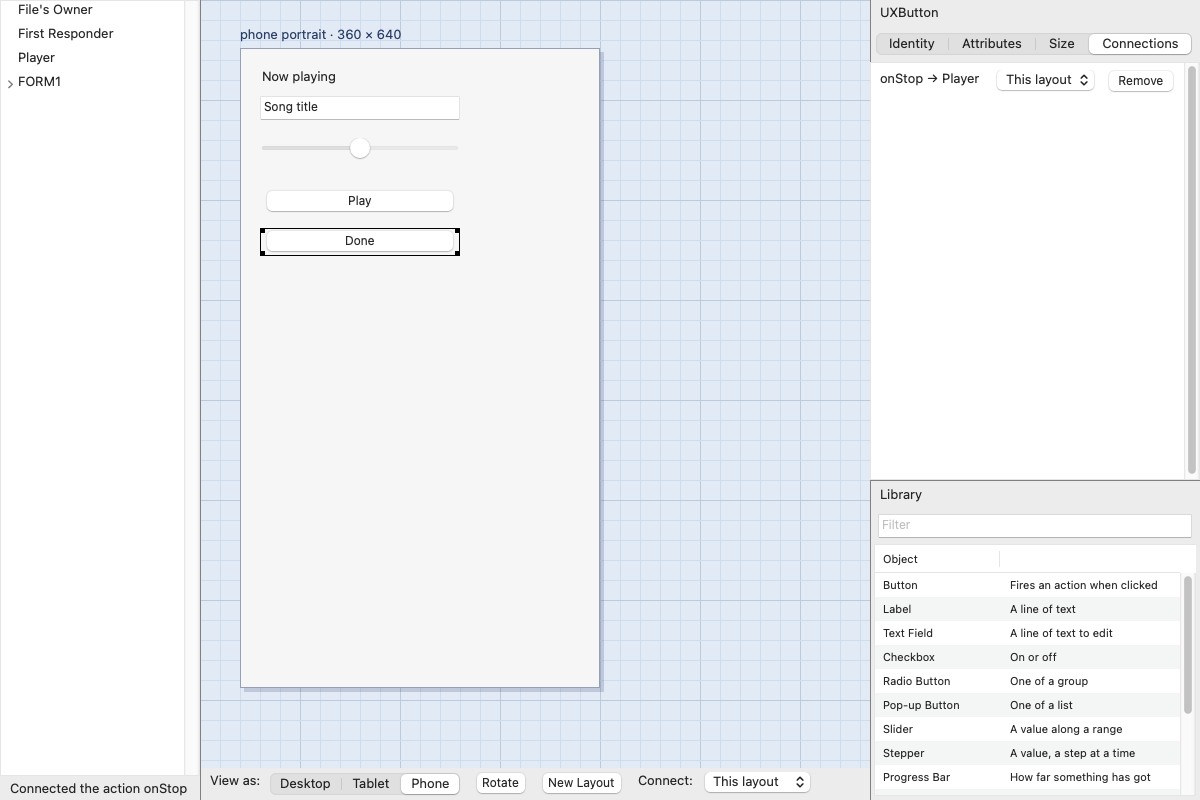Expand the FORM1 tree item
The image size is (1200, 800).
click(10, 83)
